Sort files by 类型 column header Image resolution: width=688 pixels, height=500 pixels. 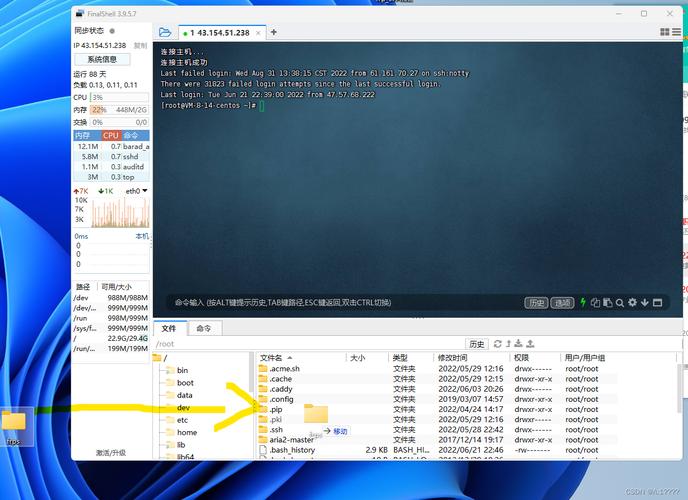(411, 358)
